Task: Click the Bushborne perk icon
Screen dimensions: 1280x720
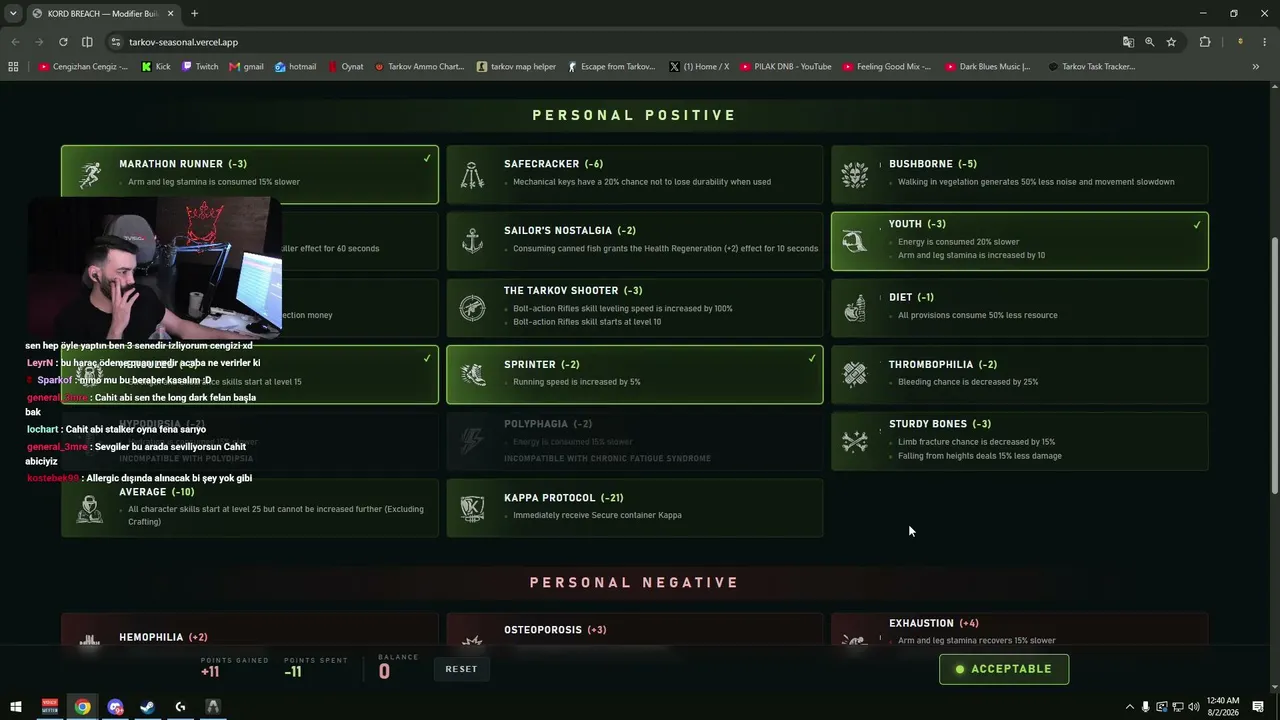Action: point(855,175)
